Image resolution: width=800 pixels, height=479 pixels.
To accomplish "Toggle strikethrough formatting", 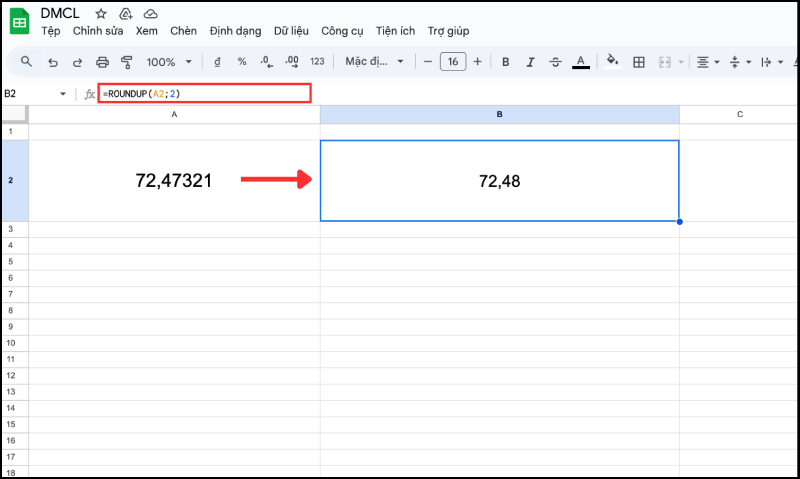I will tap(555, 62).
